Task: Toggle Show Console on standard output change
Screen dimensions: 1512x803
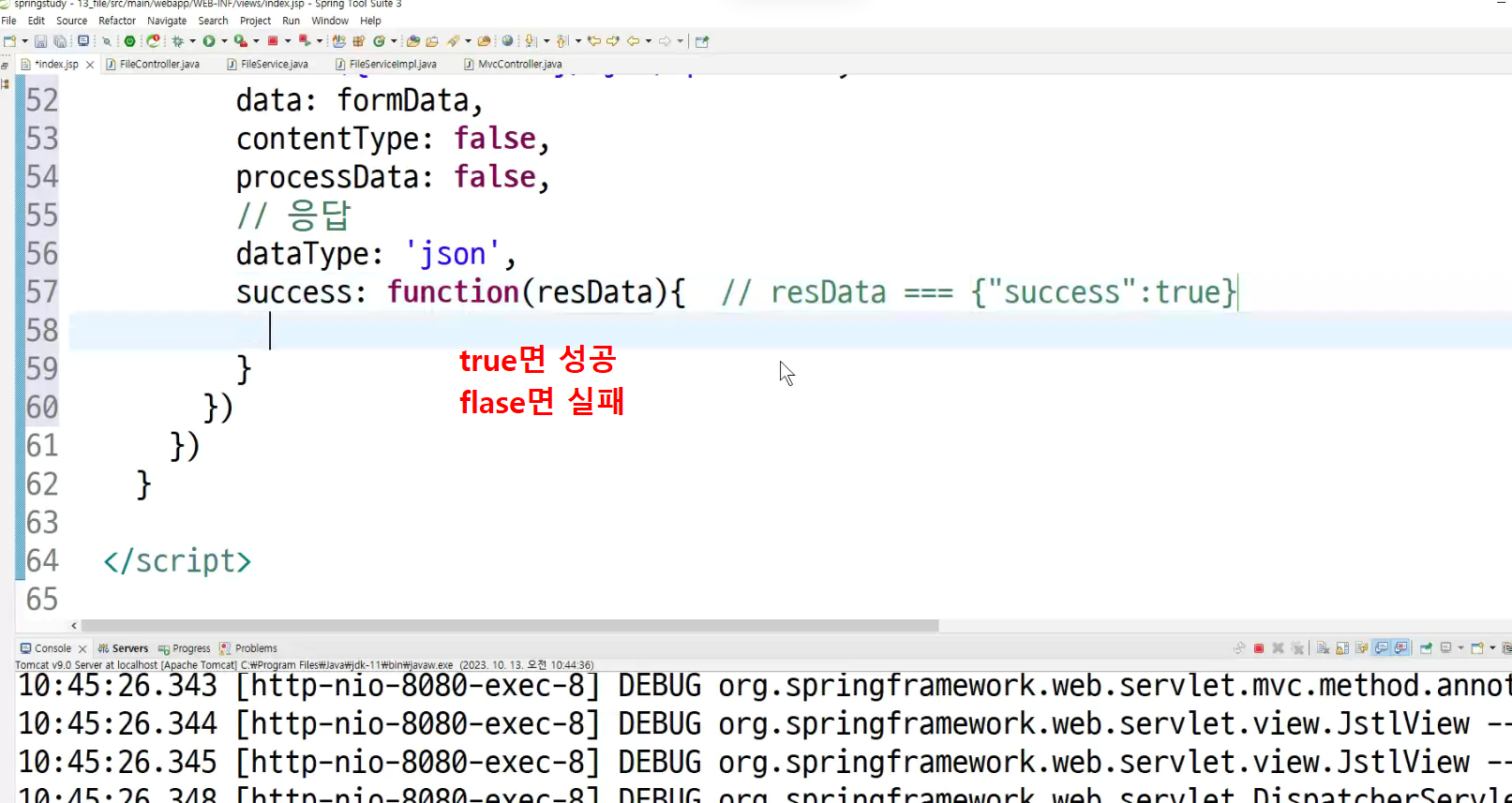Action: (1382, 648)
